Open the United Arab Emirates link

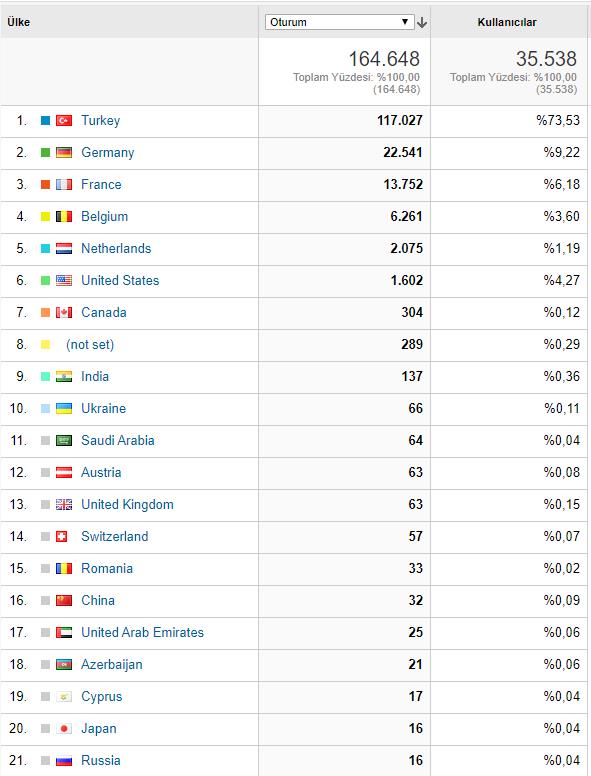click(x=143, y=632)
